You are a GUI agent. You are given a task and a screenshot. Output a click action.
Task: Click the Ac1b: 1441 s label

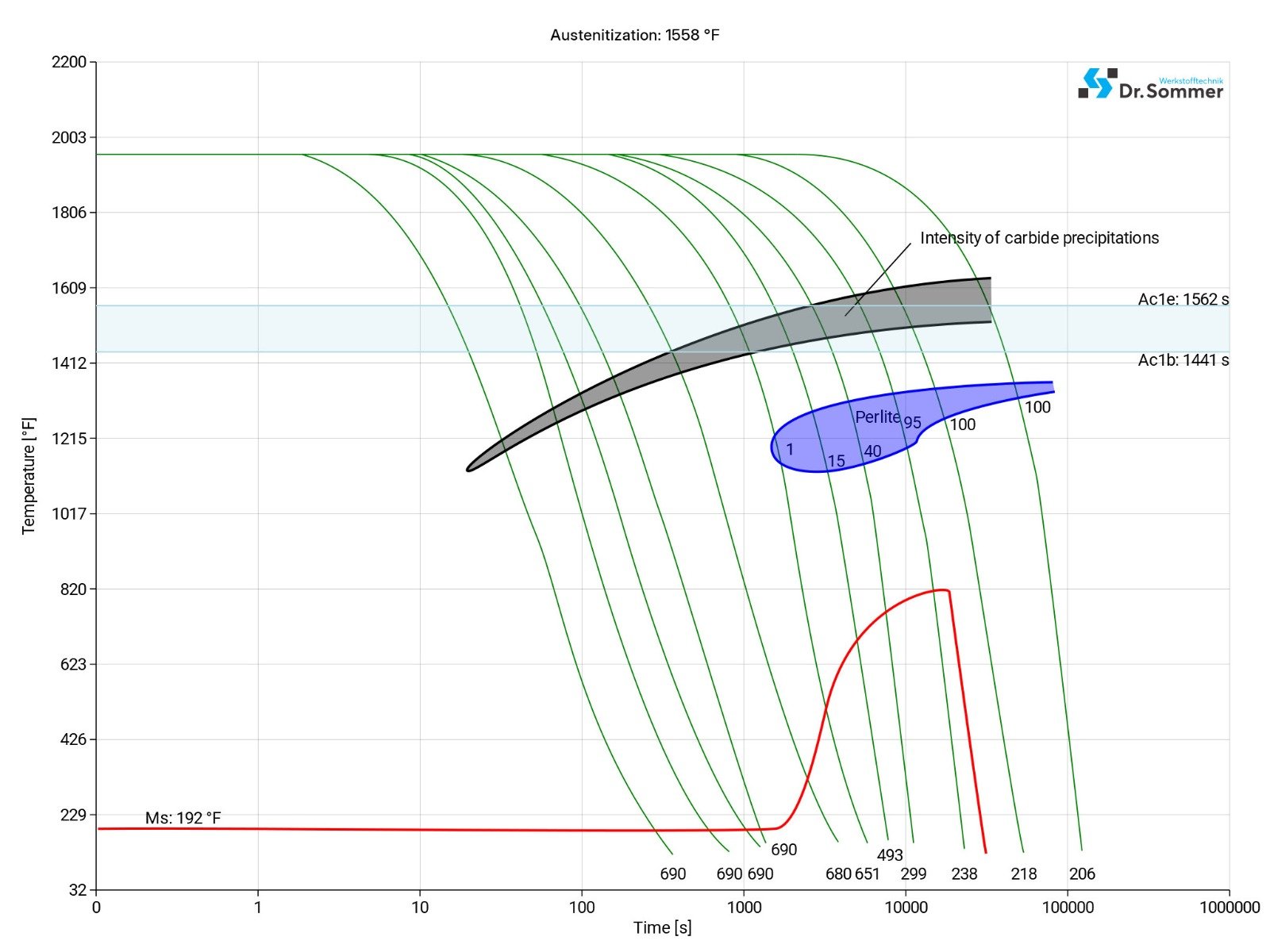tap(1183, 360)
